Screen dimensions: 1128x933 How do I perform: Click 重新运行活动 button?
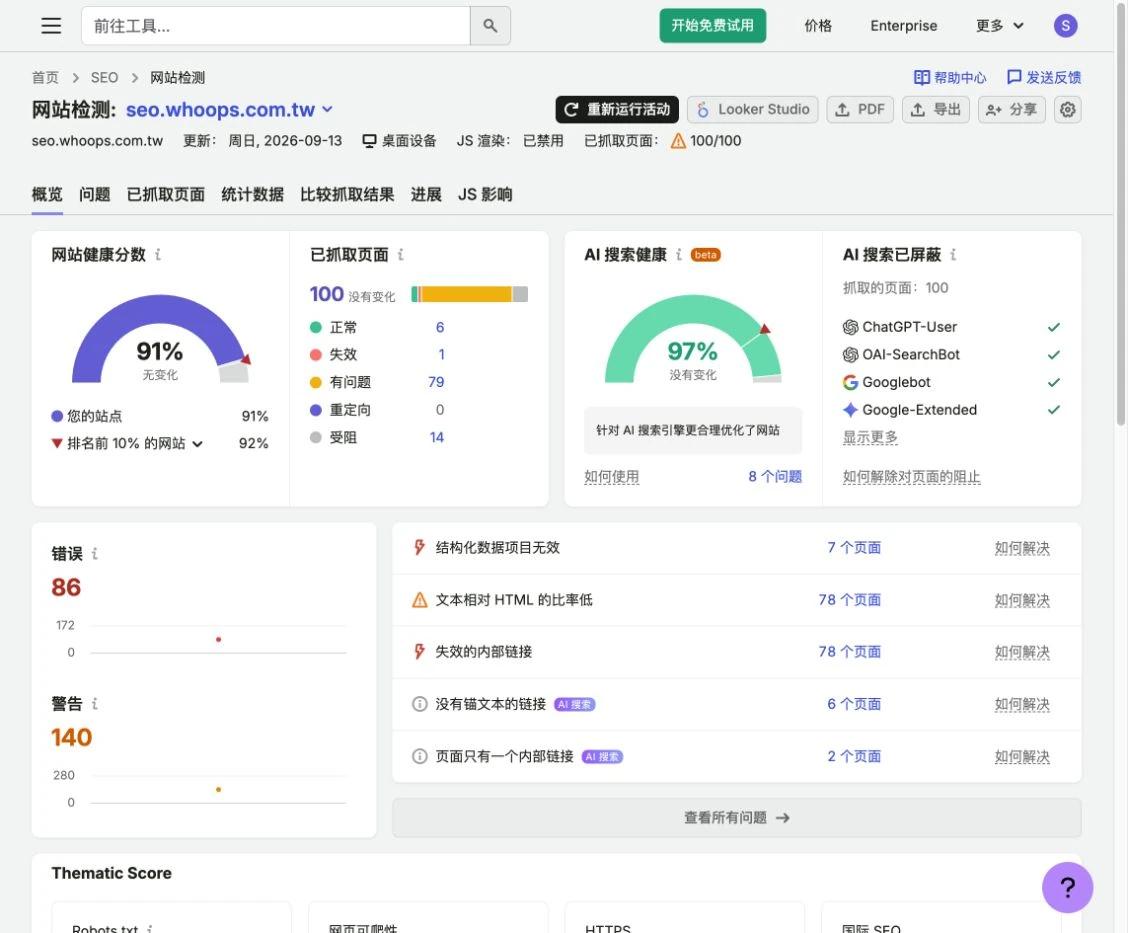coord(617,109)
